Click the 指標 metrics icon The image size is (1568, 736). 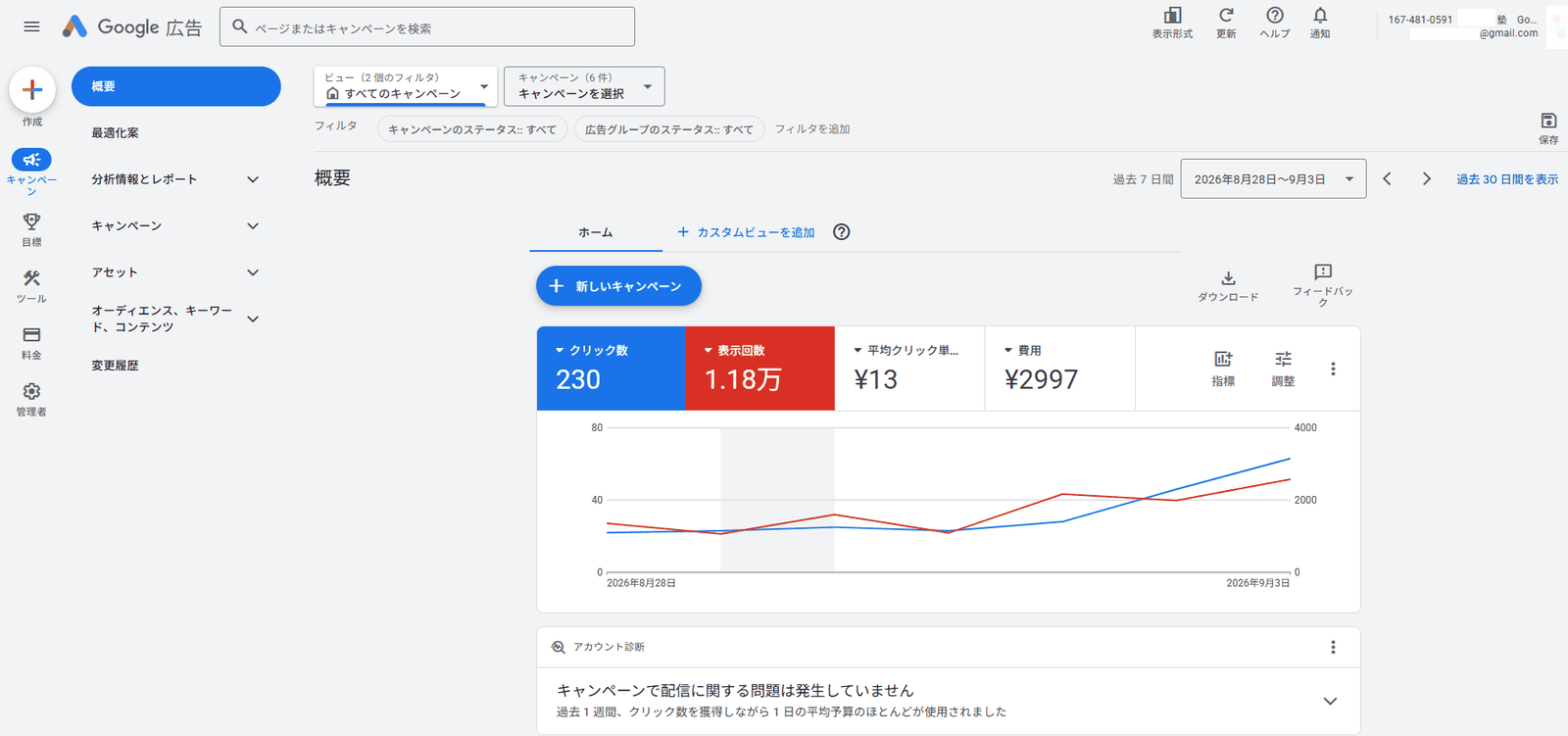(1223, 359)
